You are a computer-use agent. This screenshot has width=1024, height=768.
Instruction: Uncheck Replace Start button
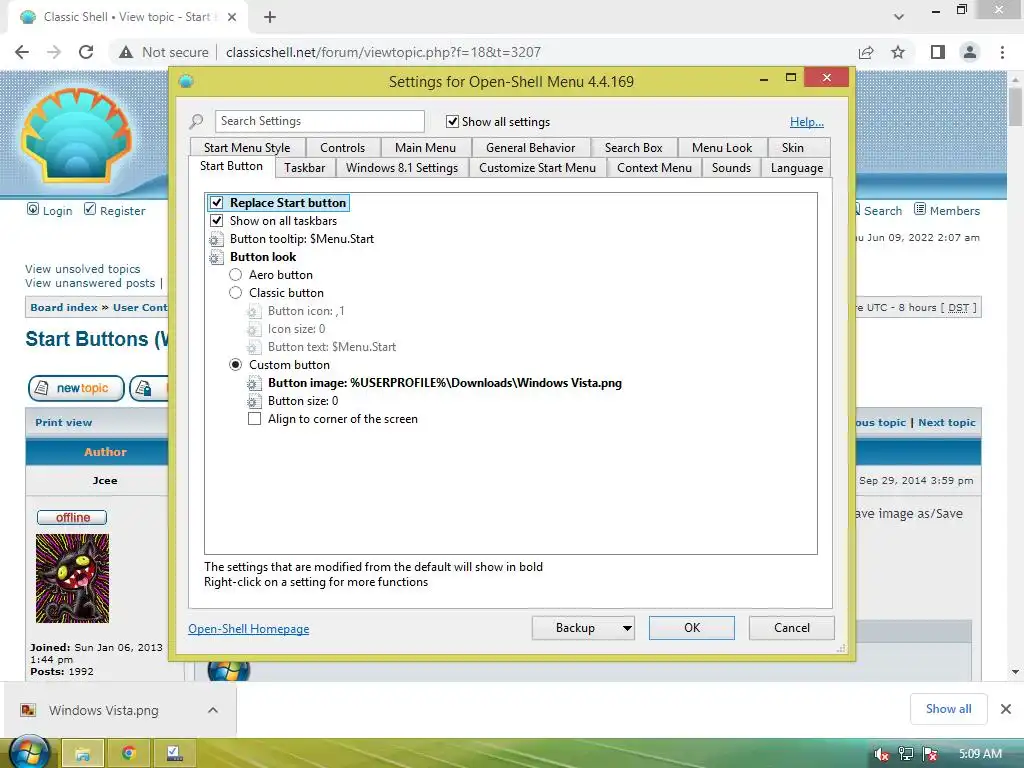click(x=217, y=203)
